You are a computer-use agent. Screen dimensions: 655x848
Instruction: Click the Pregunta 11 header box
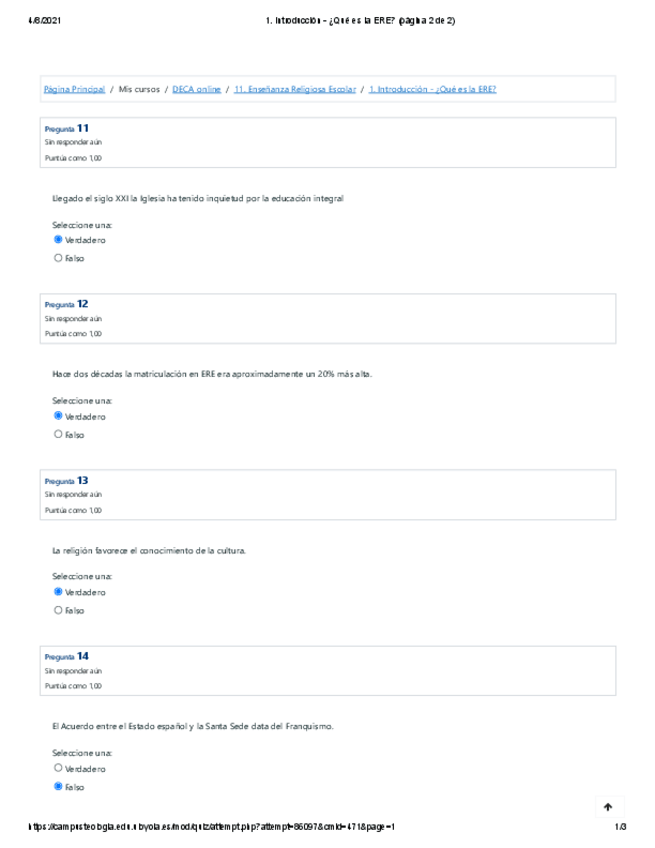pos(327,143)
